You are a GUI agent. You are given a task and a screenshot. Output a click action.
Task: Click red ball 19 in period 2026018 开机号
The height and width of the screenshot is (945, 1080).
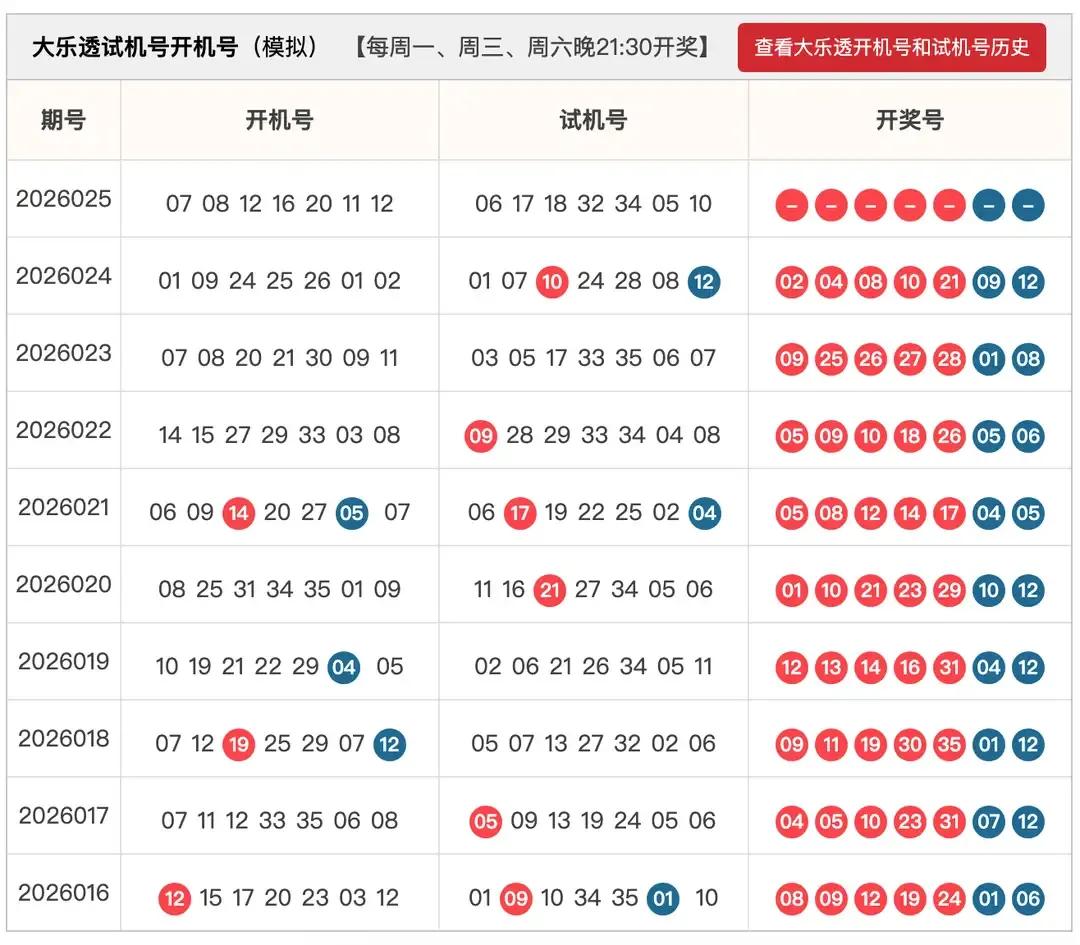click(238, 744)
